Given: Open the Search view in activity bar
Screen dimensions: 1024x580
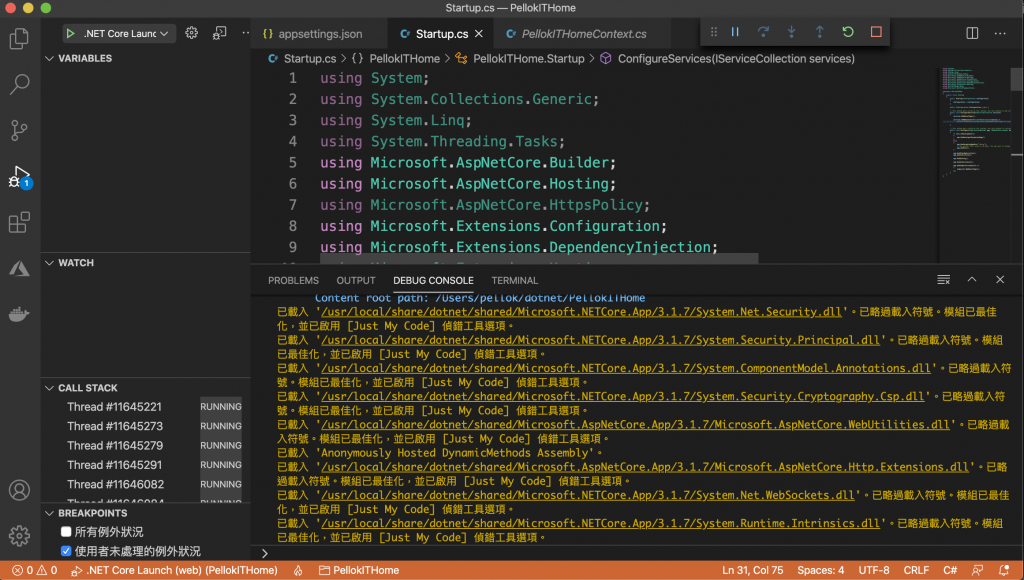Looking at the screenshot, I should point(19,84).
